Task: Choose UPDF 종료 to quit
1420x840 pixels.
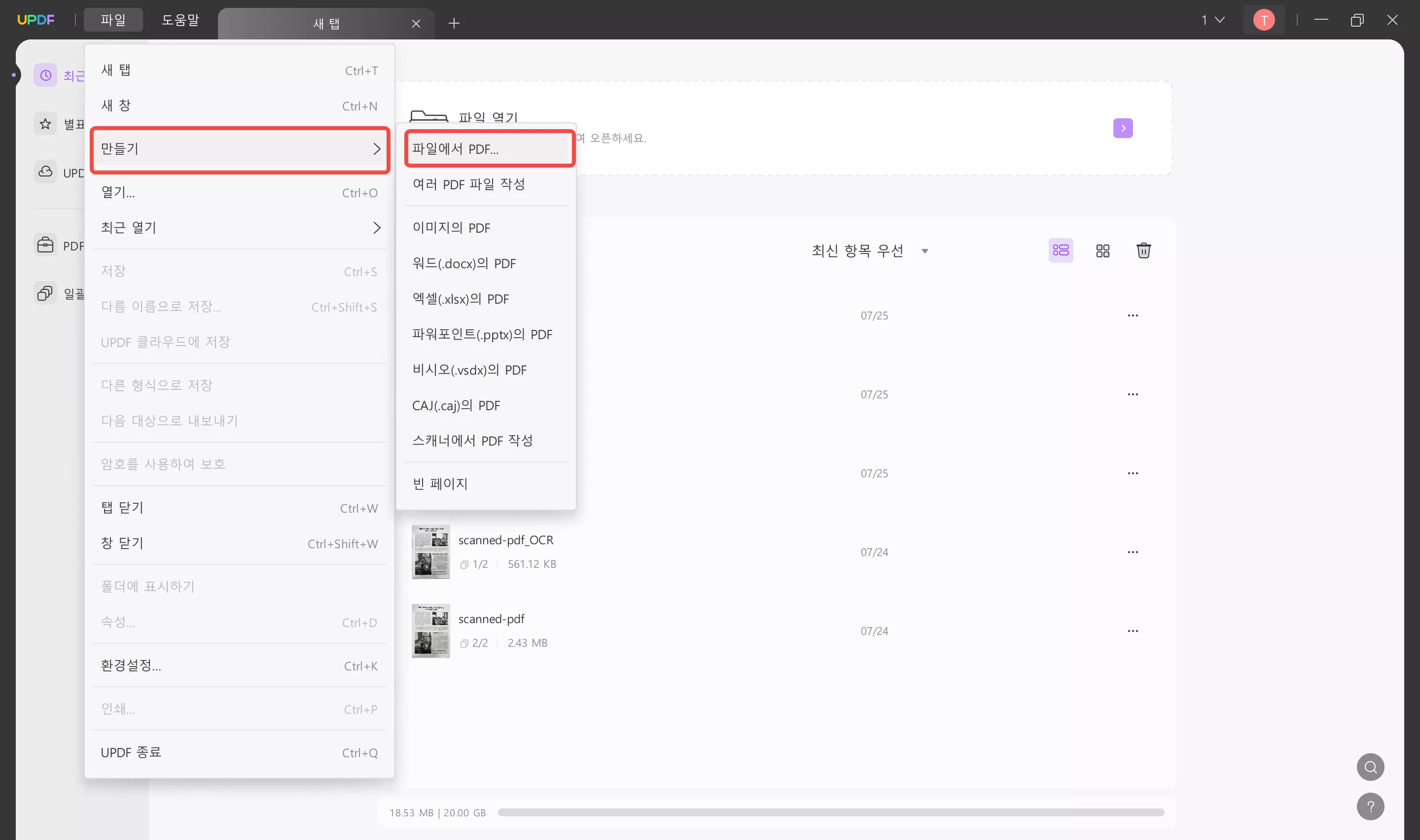Action: pos(240,752)
